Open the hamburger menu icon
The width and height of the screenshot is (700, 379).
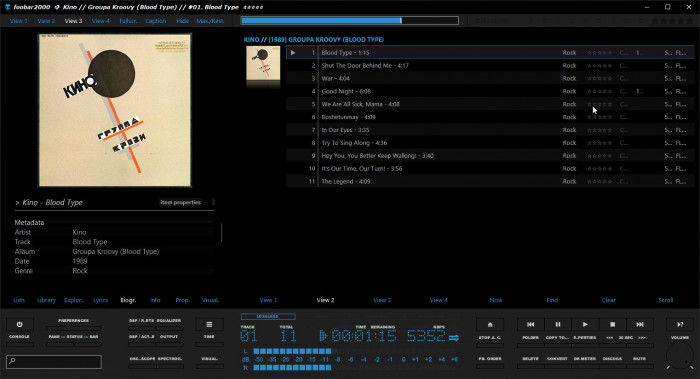(x=209, y=325)
